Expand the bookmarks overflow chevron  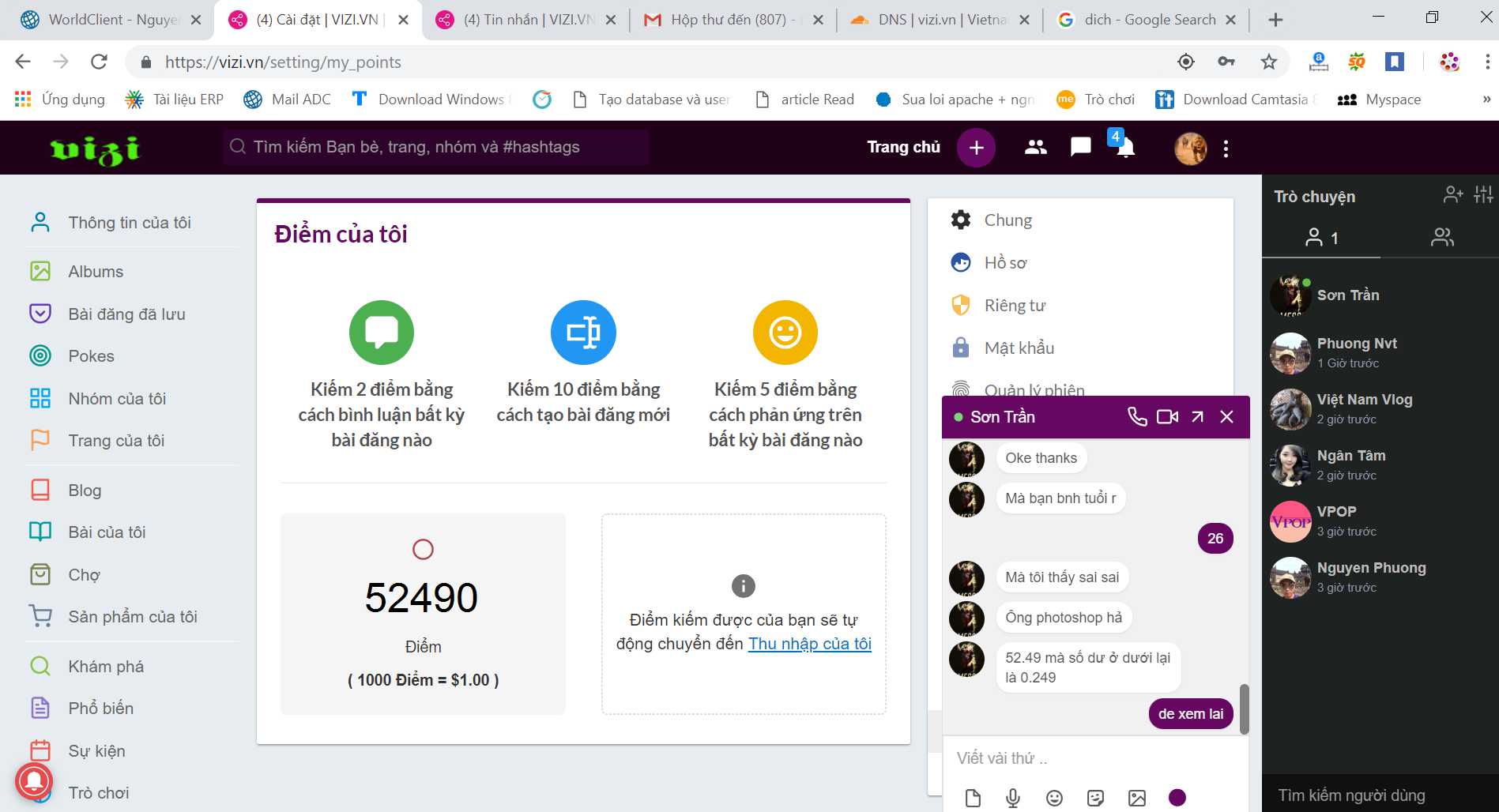(x=1486, y=100)
